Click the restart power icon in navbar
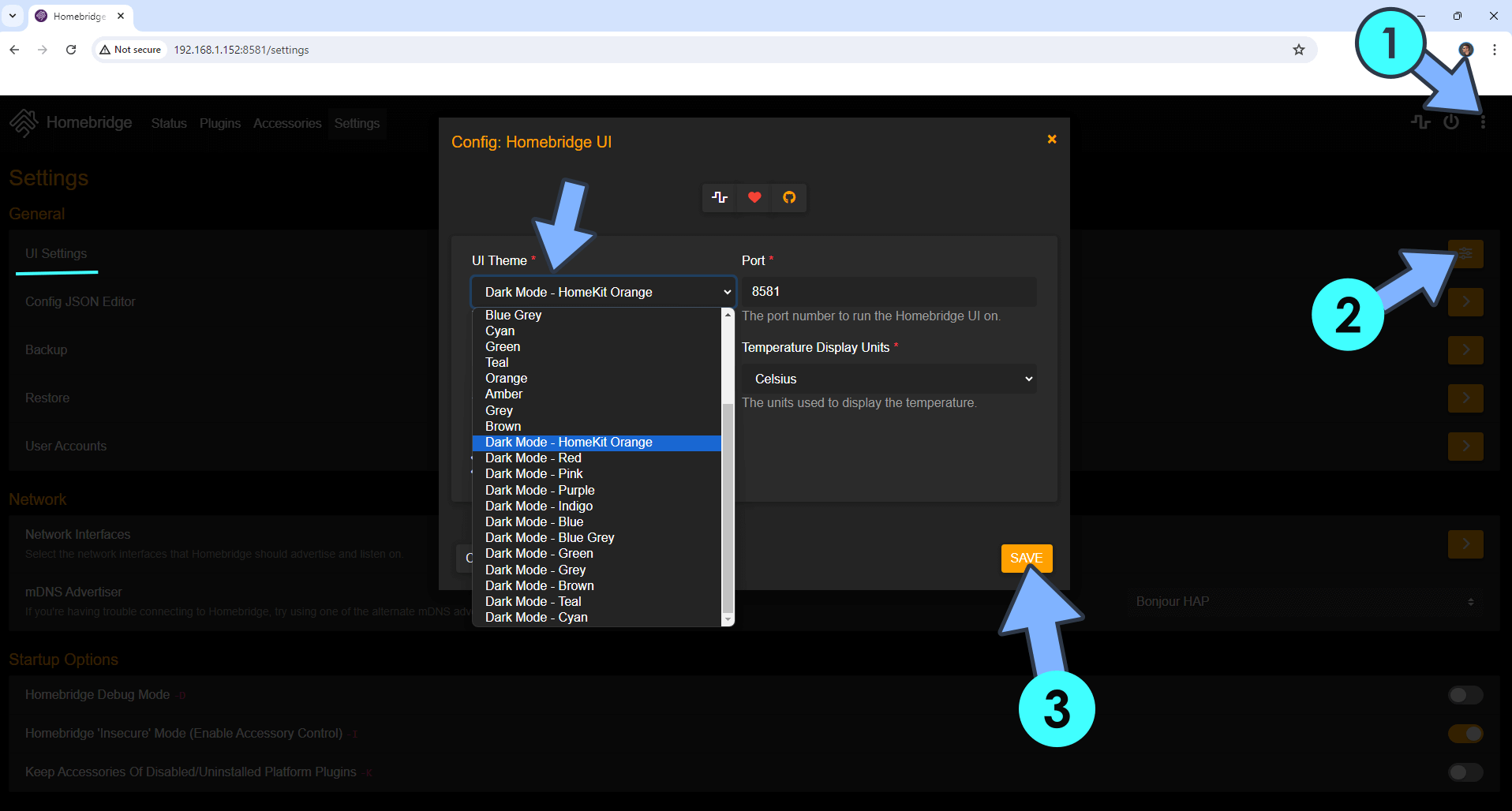The image size is (1512, 811). 1451,122
